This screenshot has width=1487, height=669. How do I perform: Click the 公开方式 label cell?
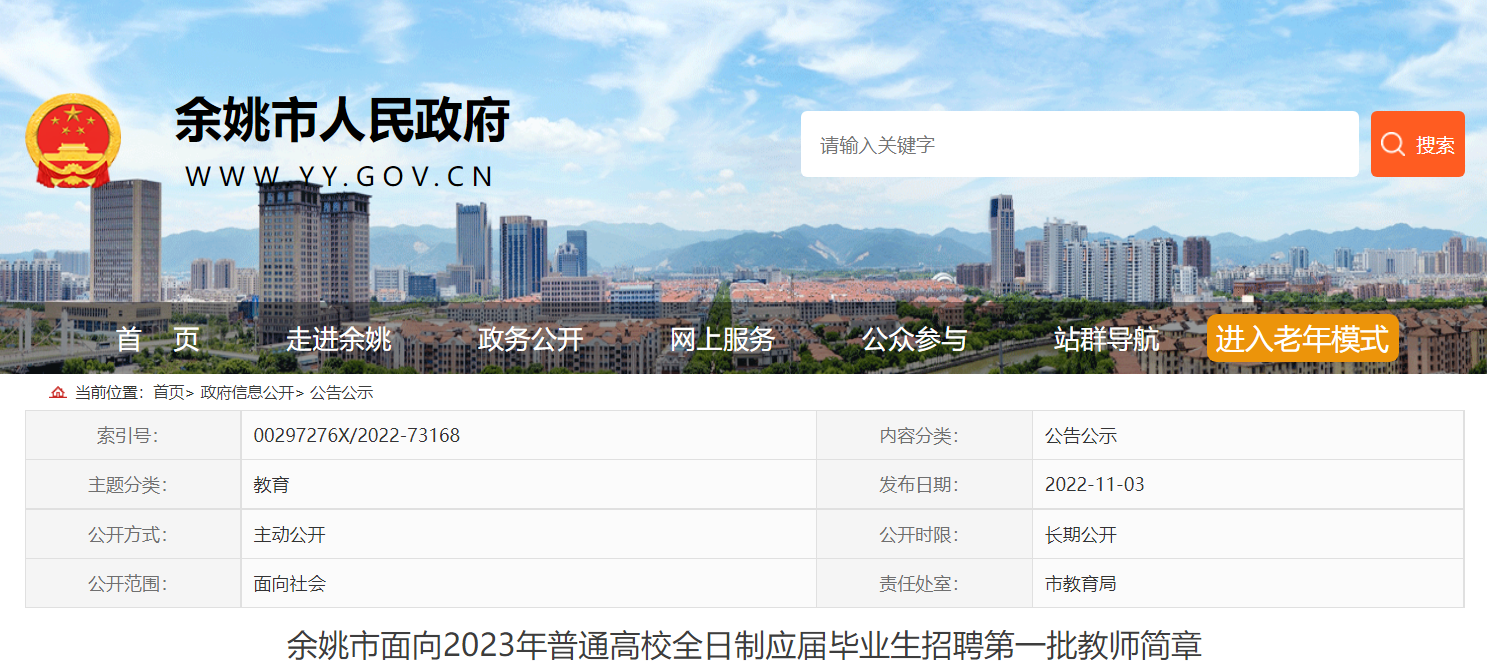(133, 535)
